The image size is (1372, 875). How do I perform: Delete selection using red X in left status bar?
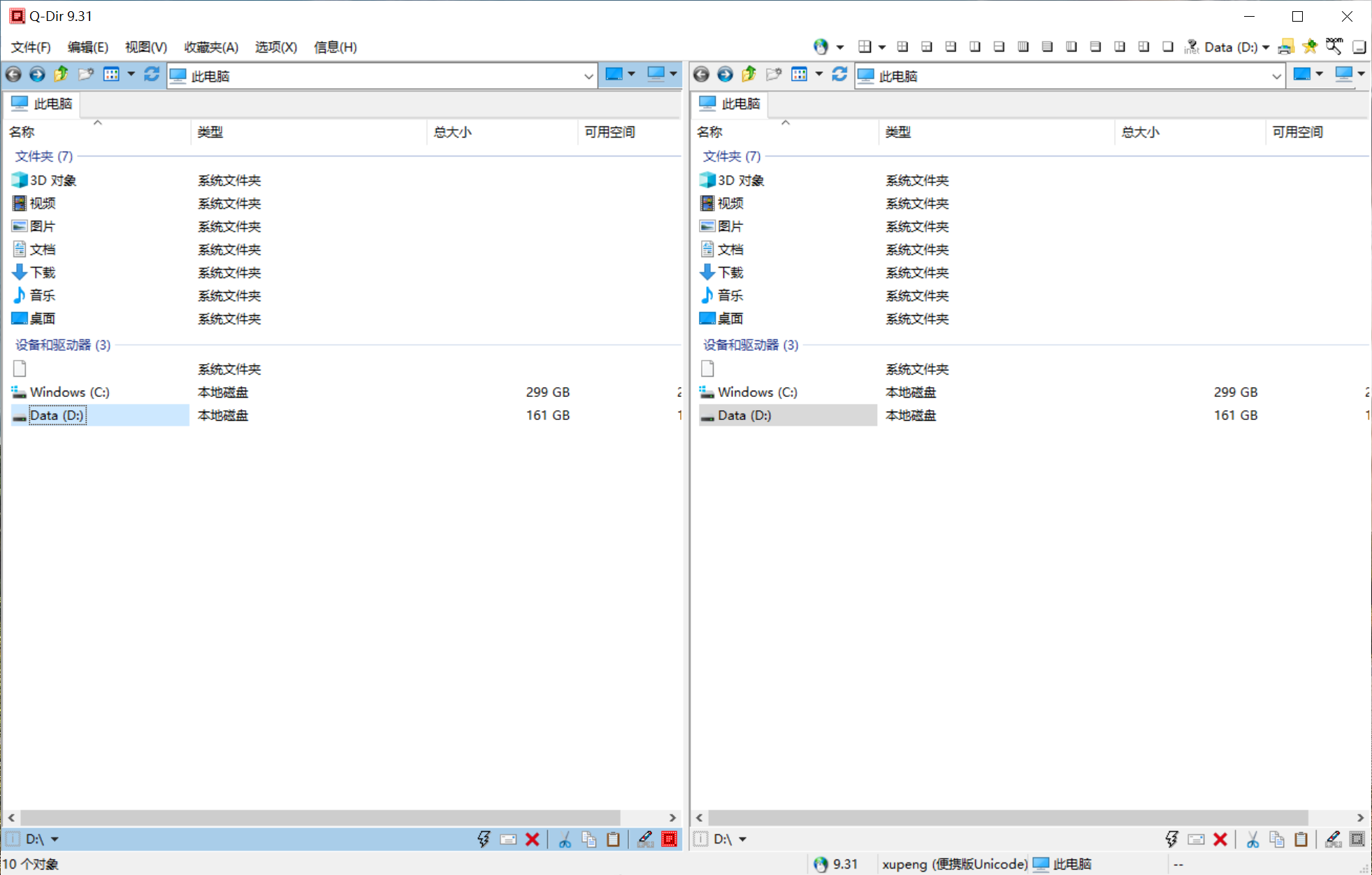[533, 839]
